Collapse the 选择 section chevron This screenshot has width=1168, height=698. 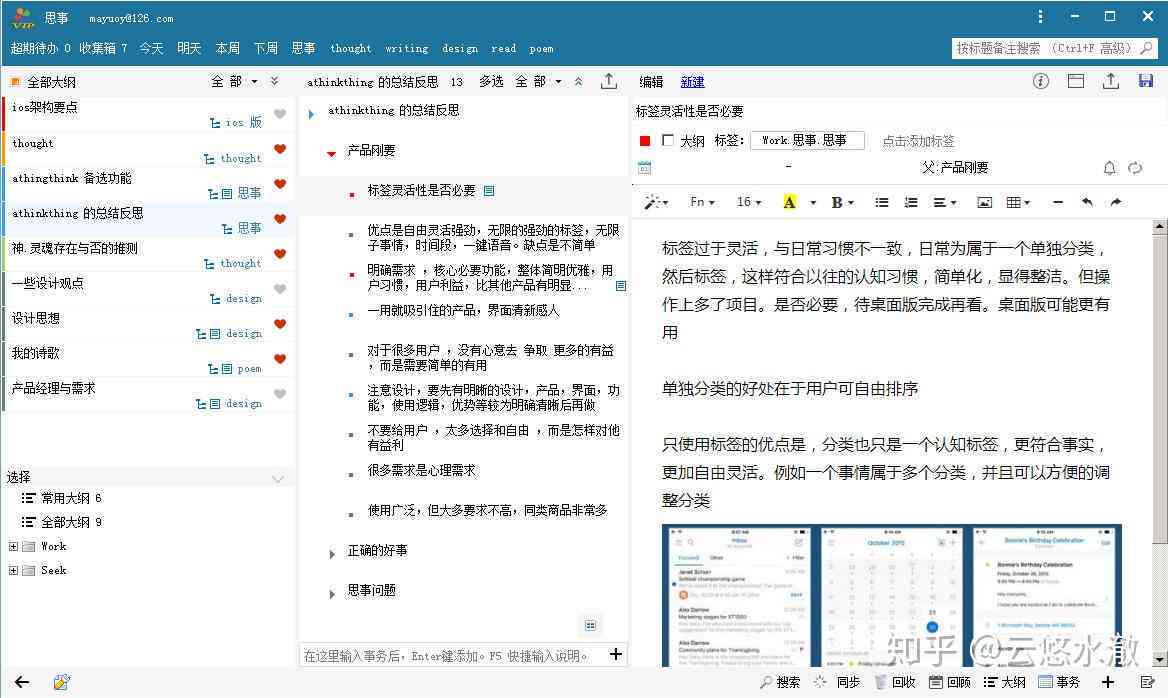point(278,478)
